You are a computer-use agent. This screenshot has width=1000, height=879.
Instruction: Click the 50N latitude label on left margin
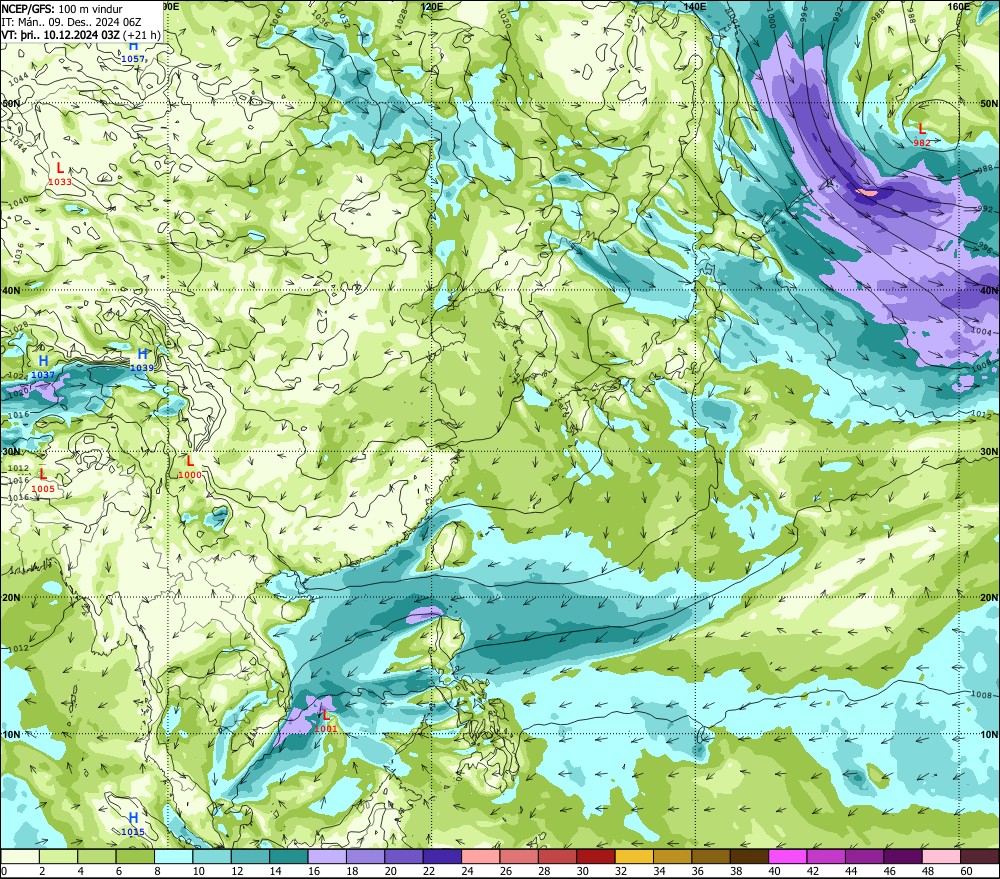[x=11, y=103]
